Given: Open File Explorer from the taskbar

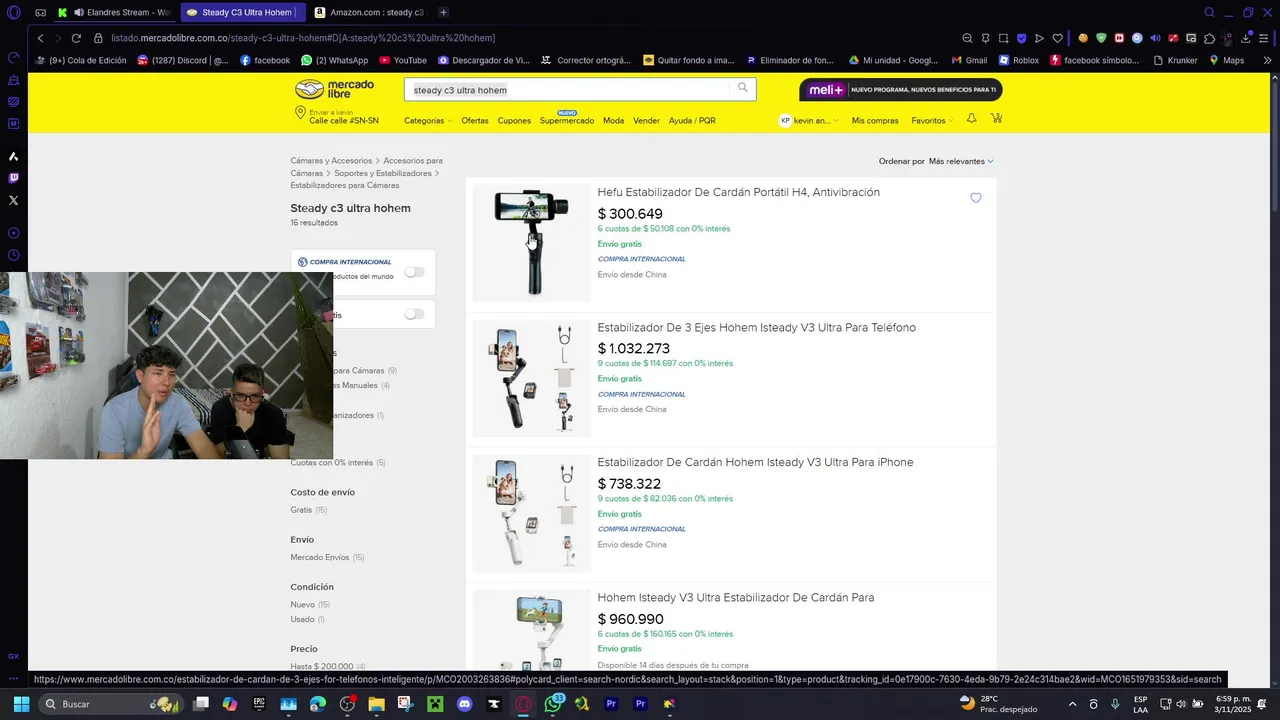Looking at the screenshot, I should tap(376, 704).
